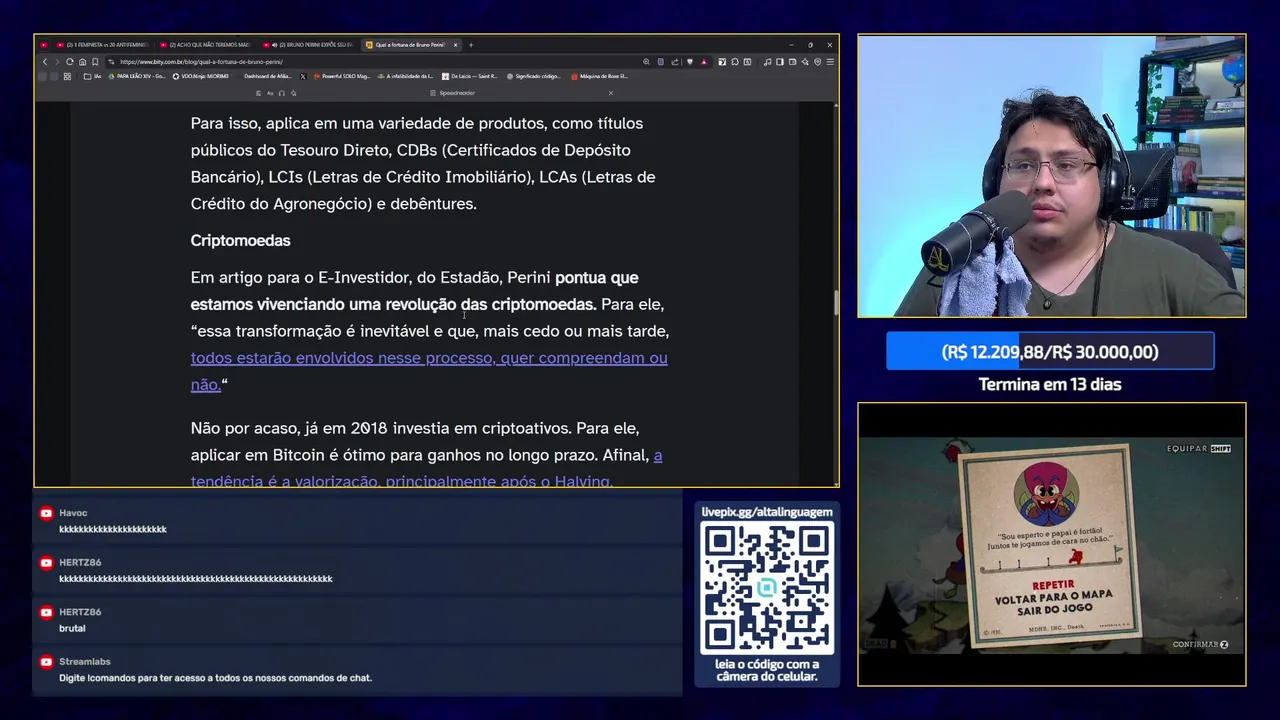Open the extensions puzzle icon

pos(735,62)
